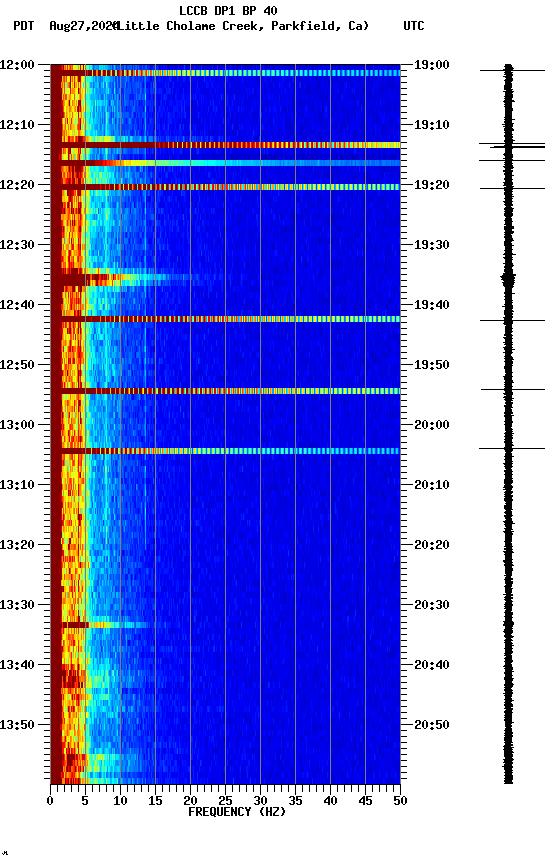Viewport: 552px width, 864px height.
Task: Click the '5' frequency axis tick label
Action: click(x=85, y=801)
